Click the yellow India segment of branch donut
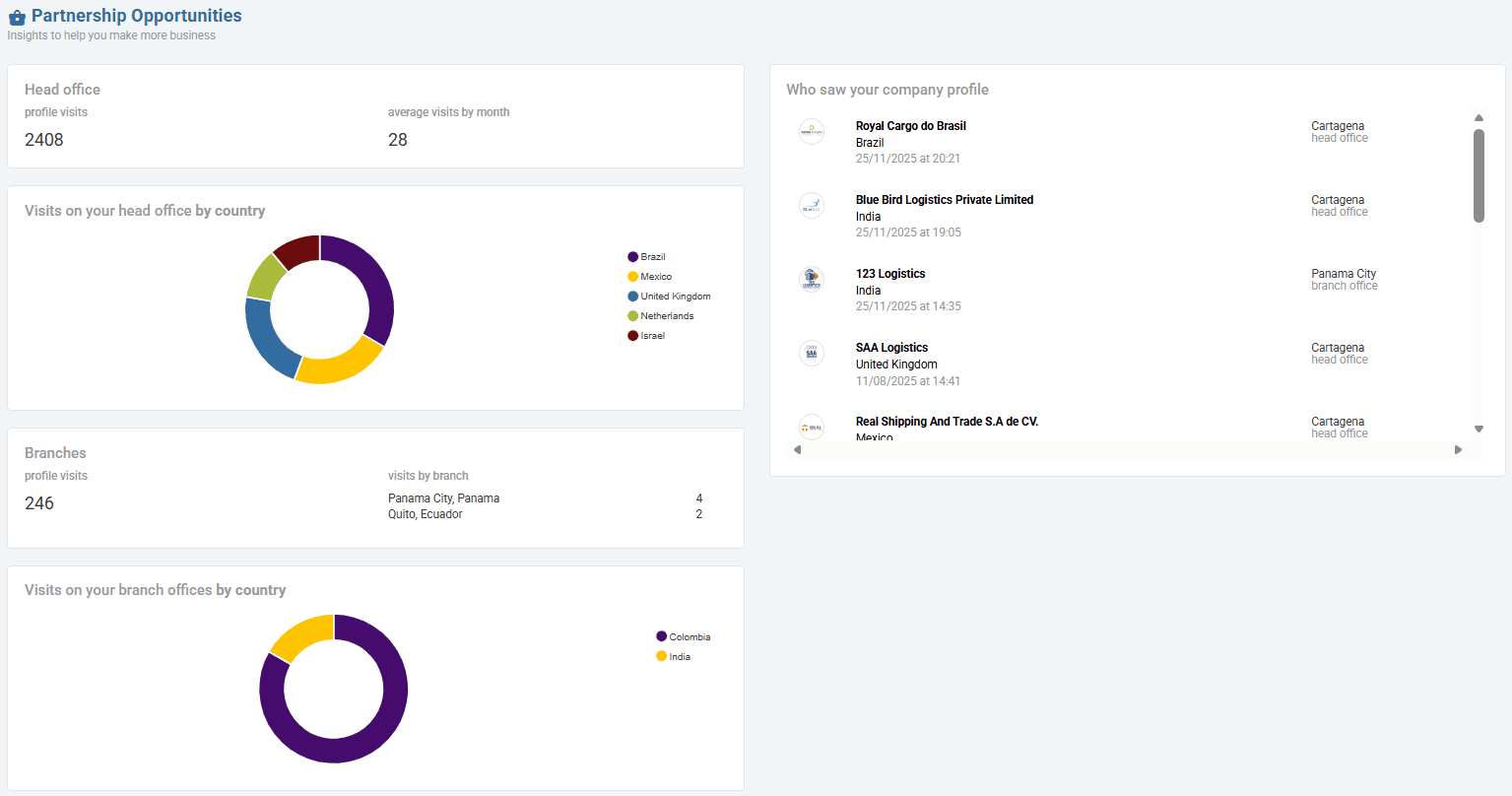1512x796 pixels. pos(299,634)
